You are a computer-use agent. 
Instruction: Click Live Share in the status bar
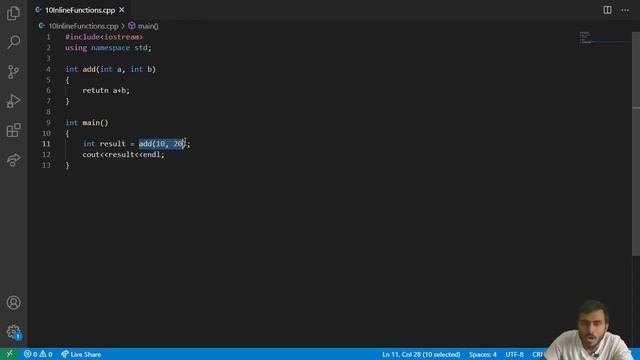click(x=81, y=354)
